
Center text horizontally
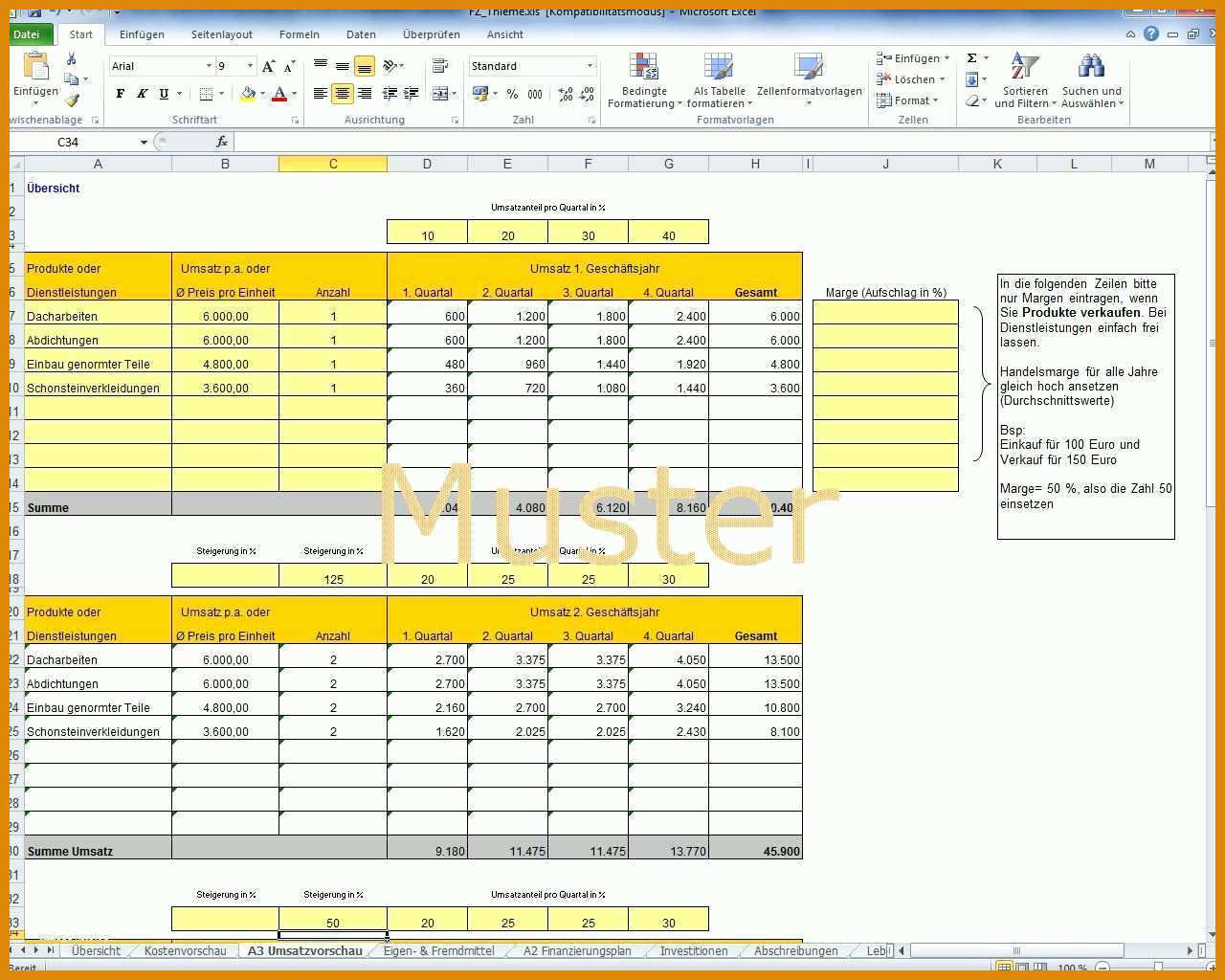pyautogui.click(x=343, y=94)
